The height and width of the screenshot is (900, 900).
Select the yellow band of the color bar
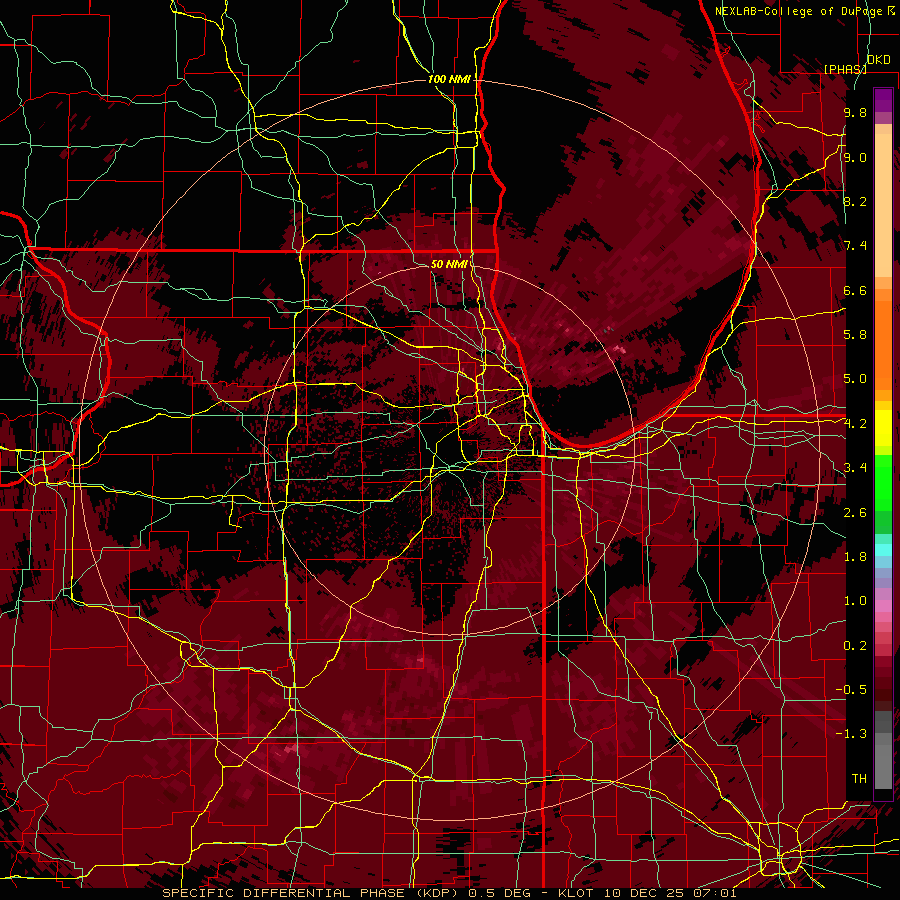[x=883, y=428]
